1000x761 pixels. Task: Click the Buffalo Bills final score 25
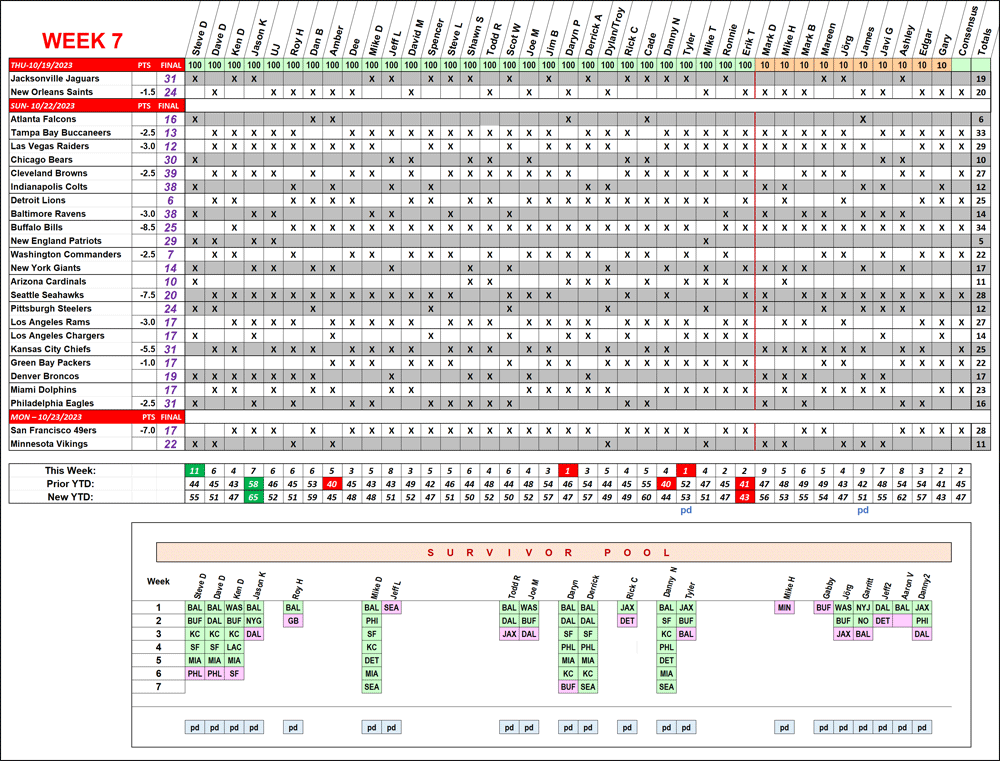(170, 228)
